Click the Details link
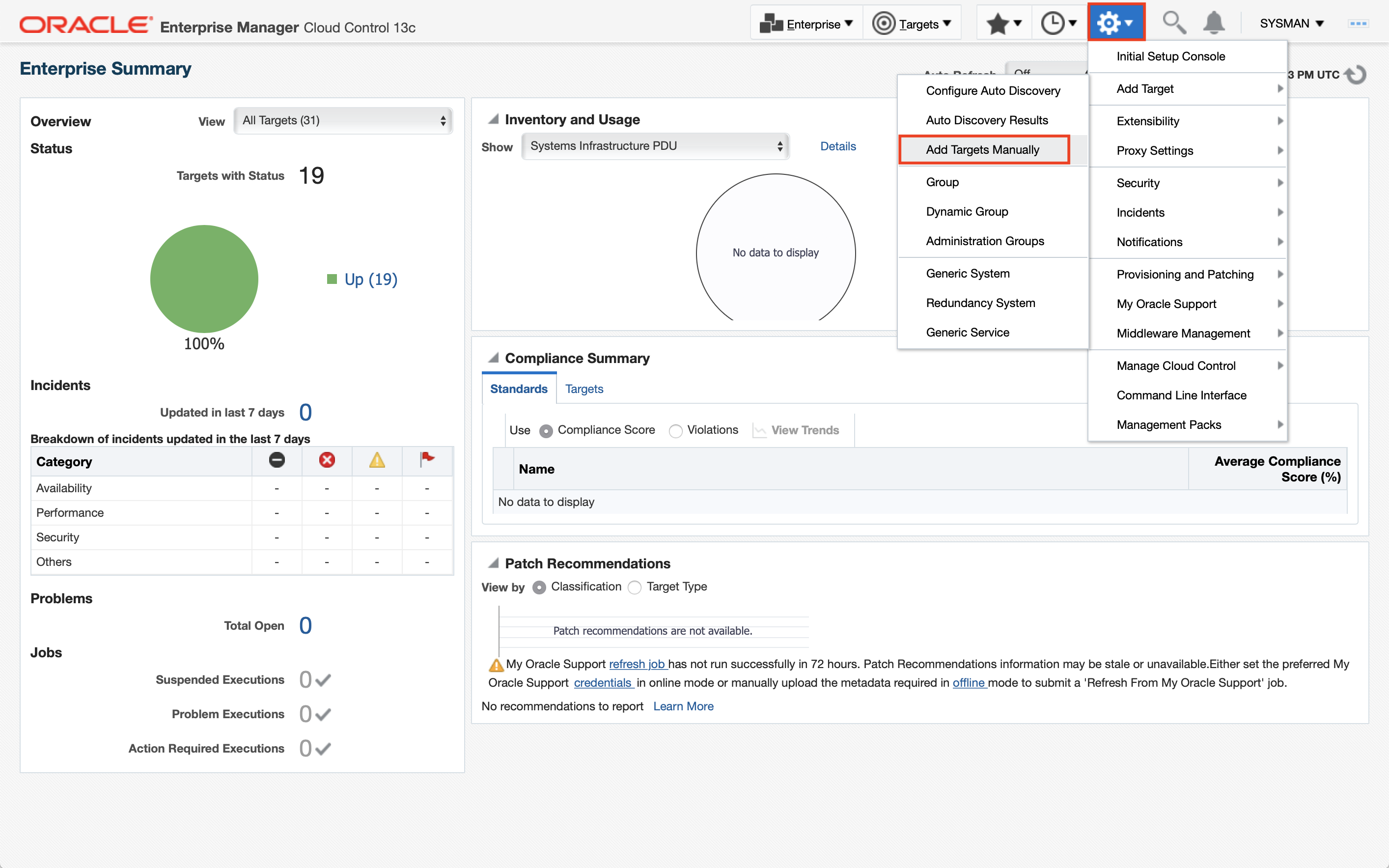Screen dimensions: 1389x868 click(x=838, y=146)
